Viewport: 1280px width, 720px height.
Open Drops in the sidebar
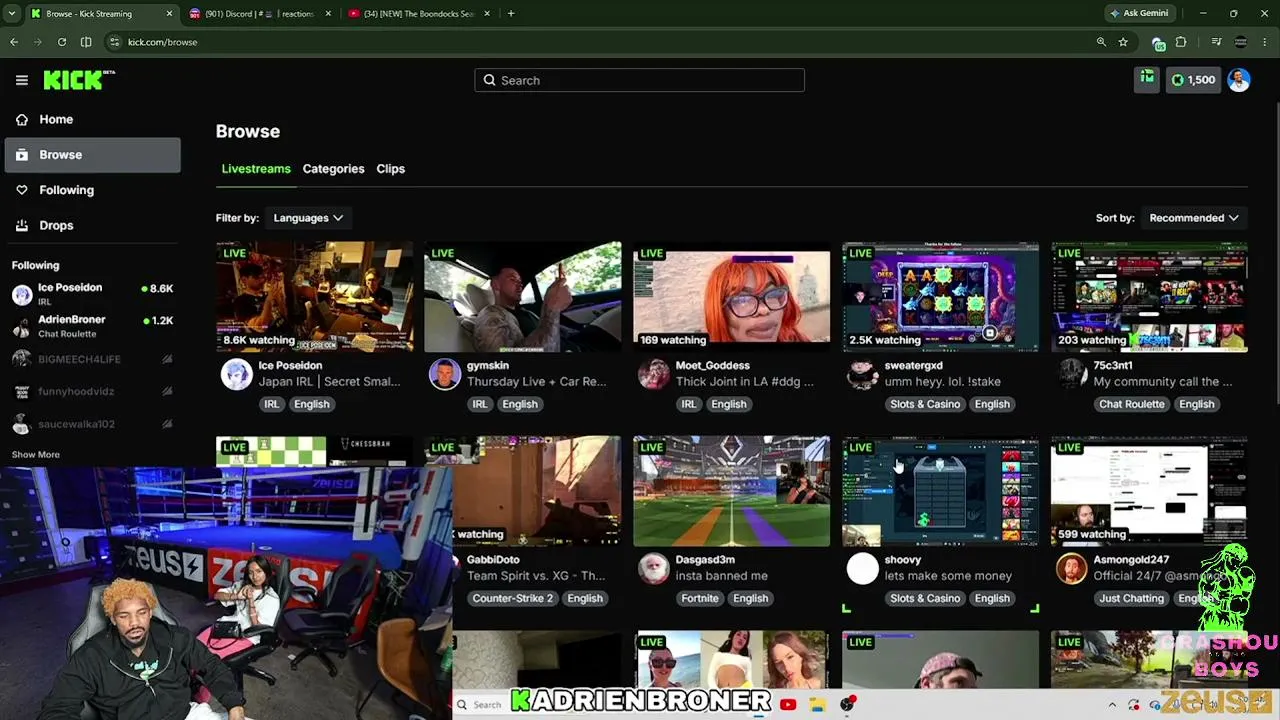point(92,225)
